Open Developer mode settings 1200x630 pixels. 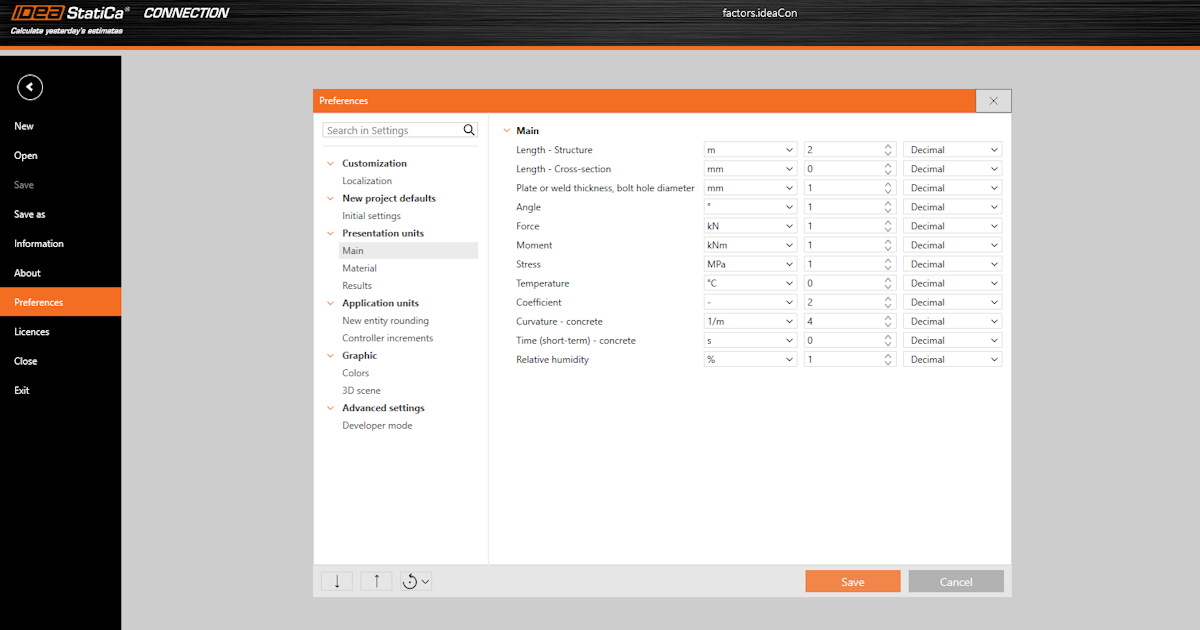coord(377,425)
